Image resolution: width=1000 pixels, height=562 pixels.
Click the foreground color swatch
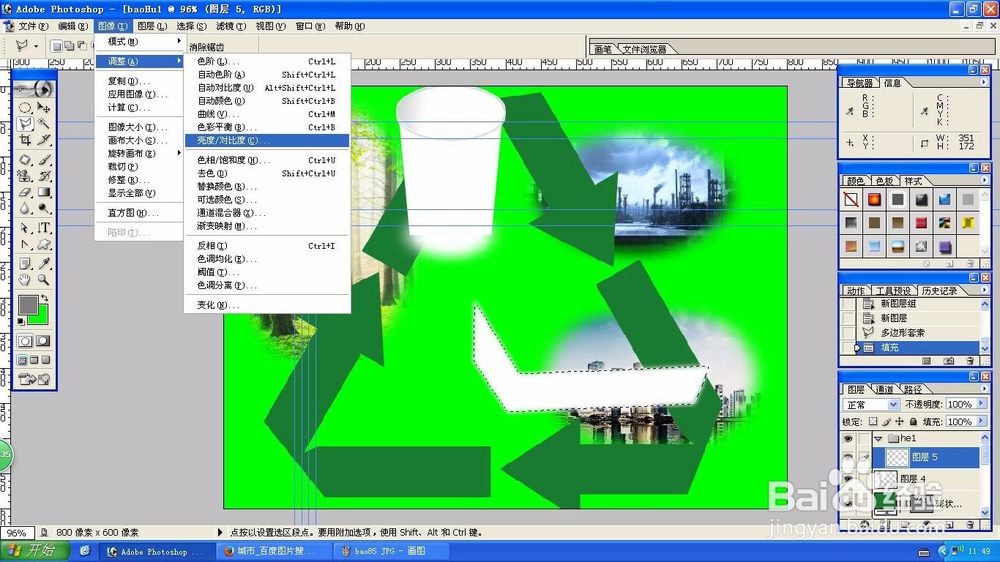pyautogui.click(x=28, y=306)
